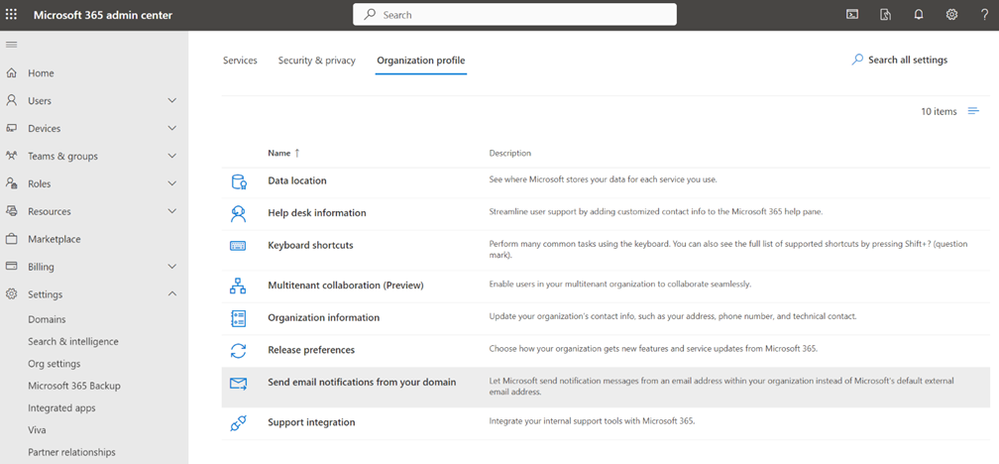Image resolution: width=999 pixels, height=464 pixels.
Task: Click the Data location row icon
Action: 238,181
